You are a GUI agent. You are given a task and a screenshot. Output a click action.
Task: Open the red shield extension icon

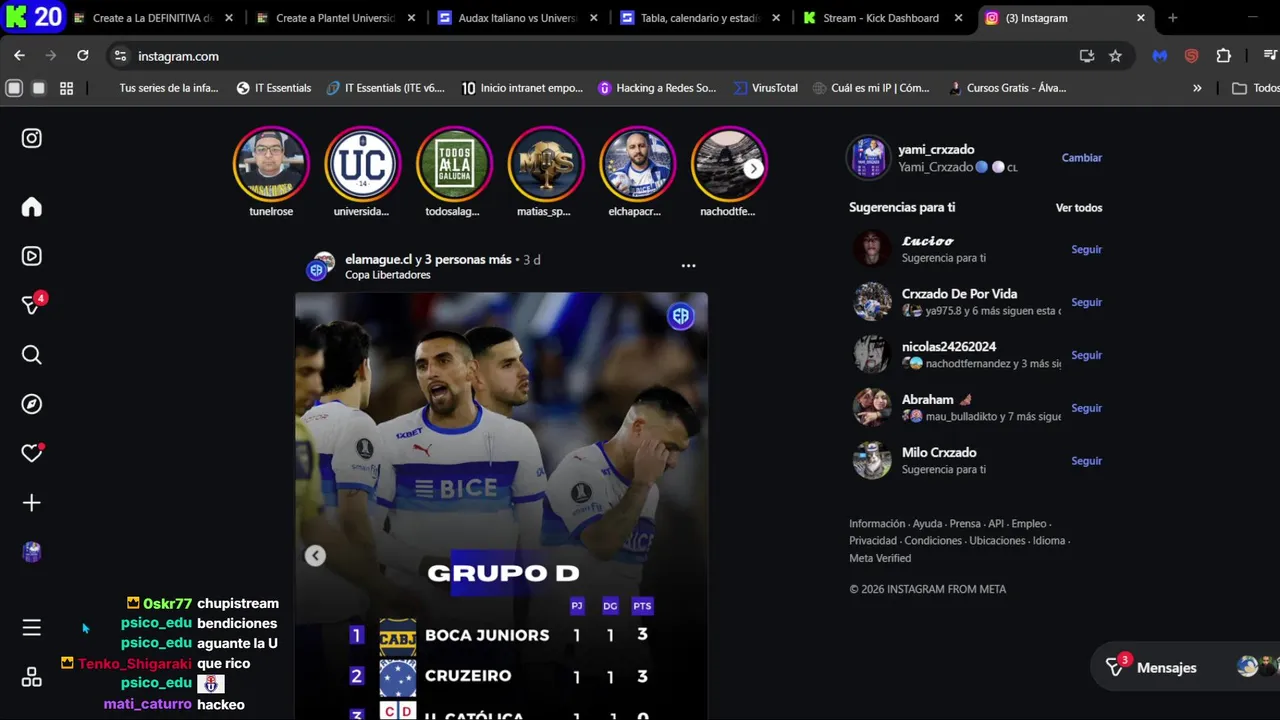(x=1191, y=56)
